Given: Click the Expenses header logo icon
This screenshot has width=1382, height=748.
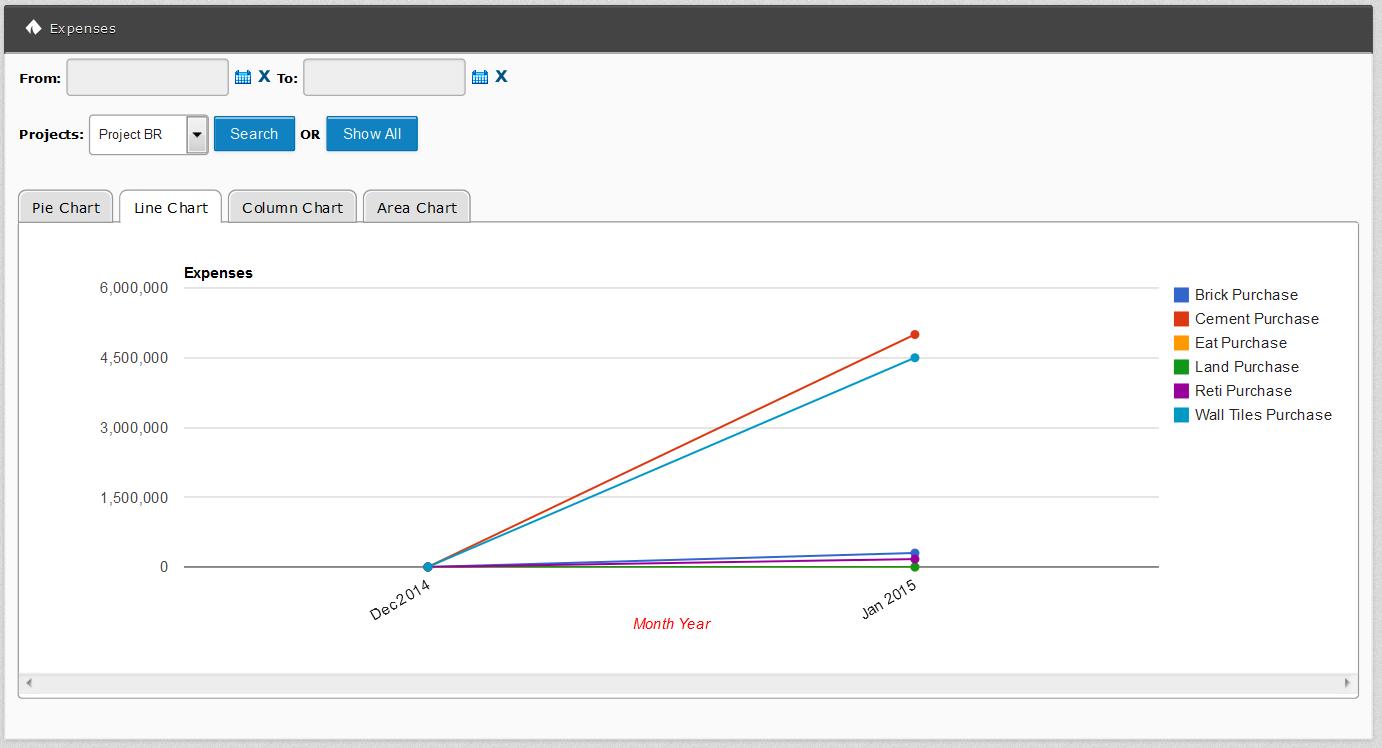Looking at the screenshot, I should [x=33, y=28].
